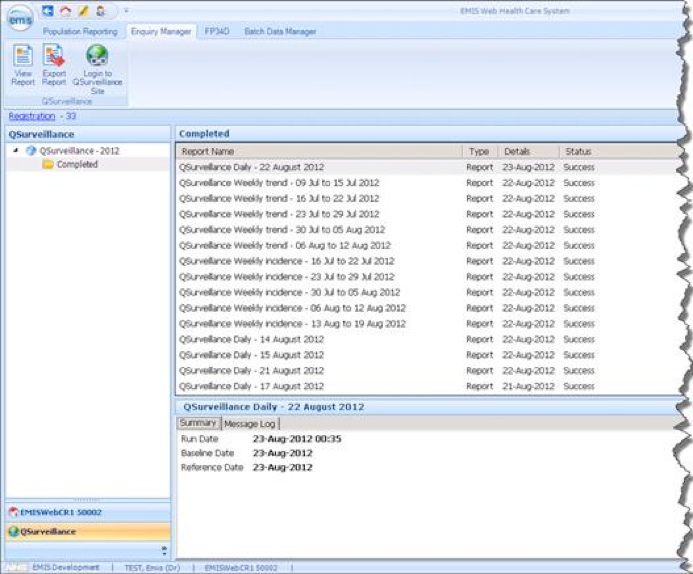693x574 pixels.
Task: Select the Completed folder in tree
Action: pos(77,164)
